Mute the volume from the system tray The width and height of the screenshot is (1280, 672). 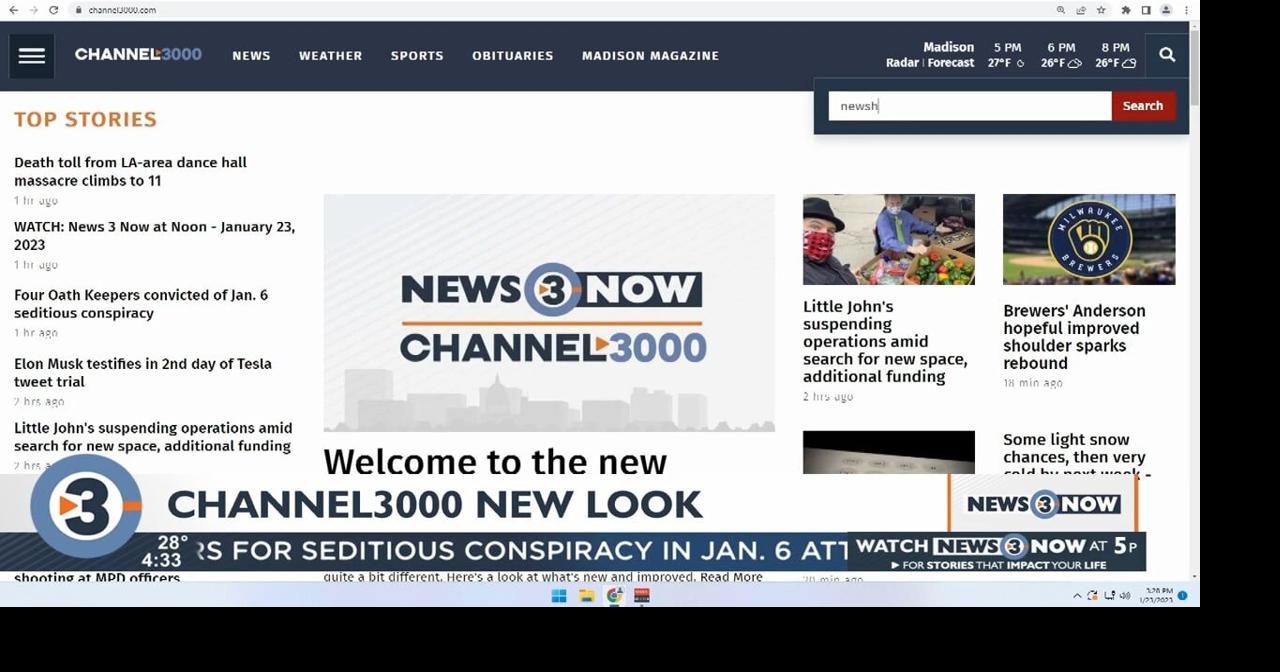[x=1124, y=595]
